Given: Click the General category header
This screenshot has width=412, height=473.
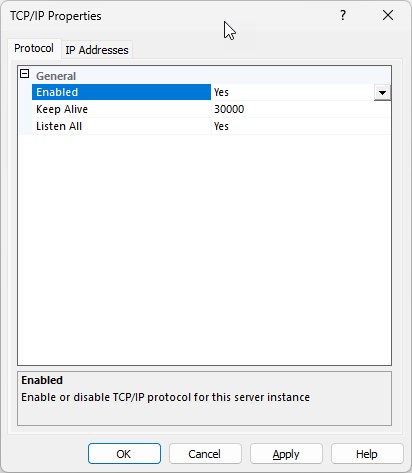Looking at the screenshot, I should [x=56, y=76].
